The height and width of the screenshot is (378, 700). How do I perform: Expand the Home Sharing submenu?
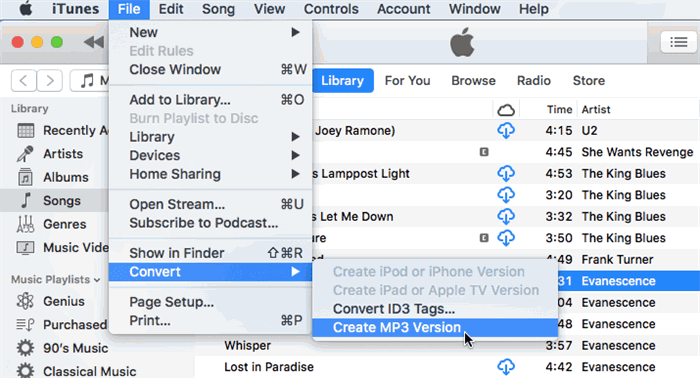(x=210, y=174)
